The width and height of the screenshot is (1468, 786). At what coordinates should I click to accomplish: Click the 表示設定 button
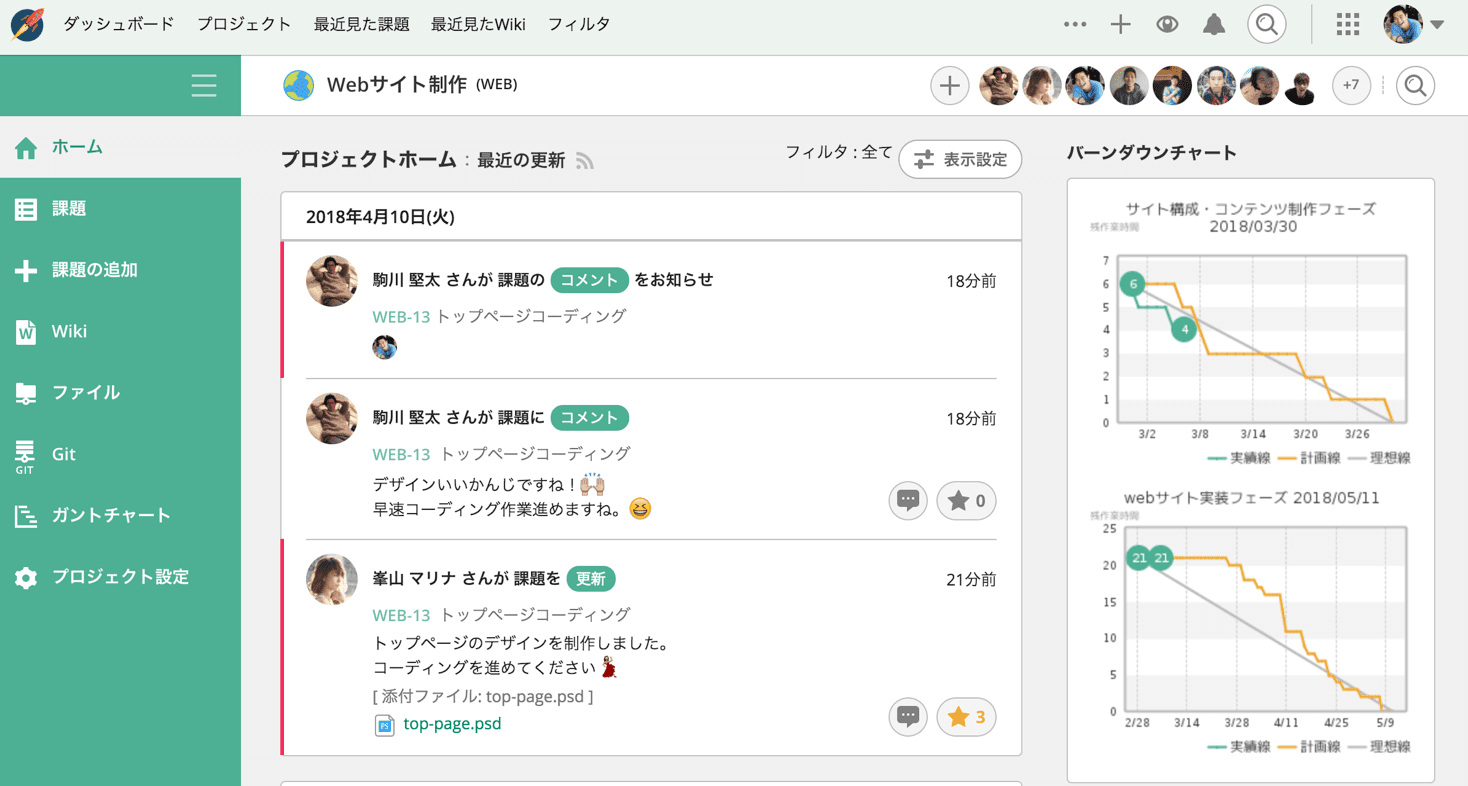pos(960,160)
